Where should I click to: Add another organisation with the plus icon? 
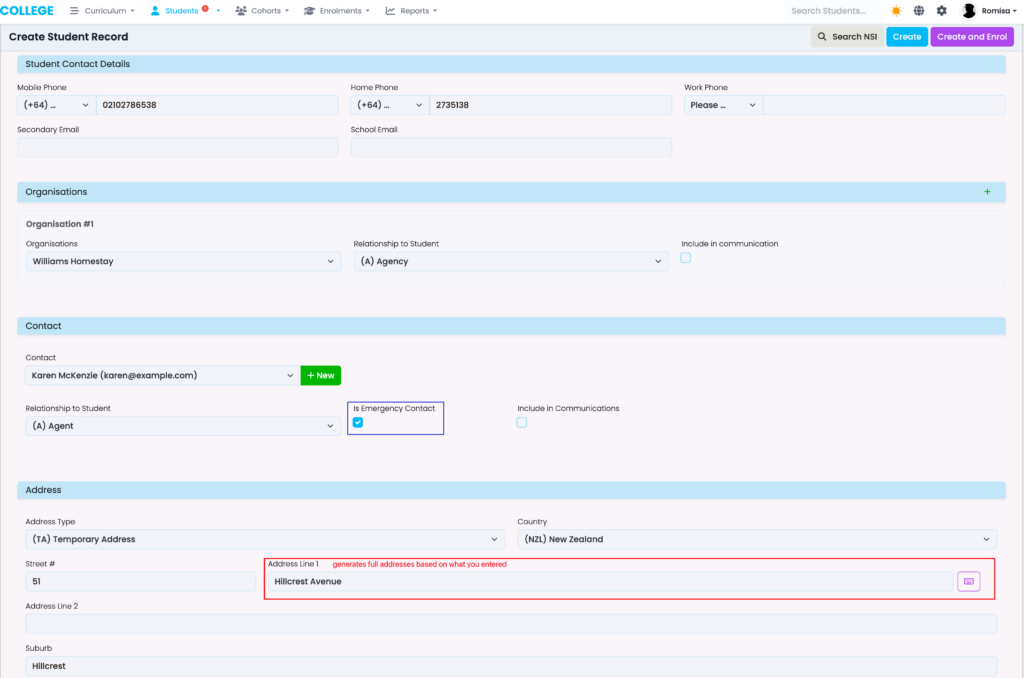[987, 192]
